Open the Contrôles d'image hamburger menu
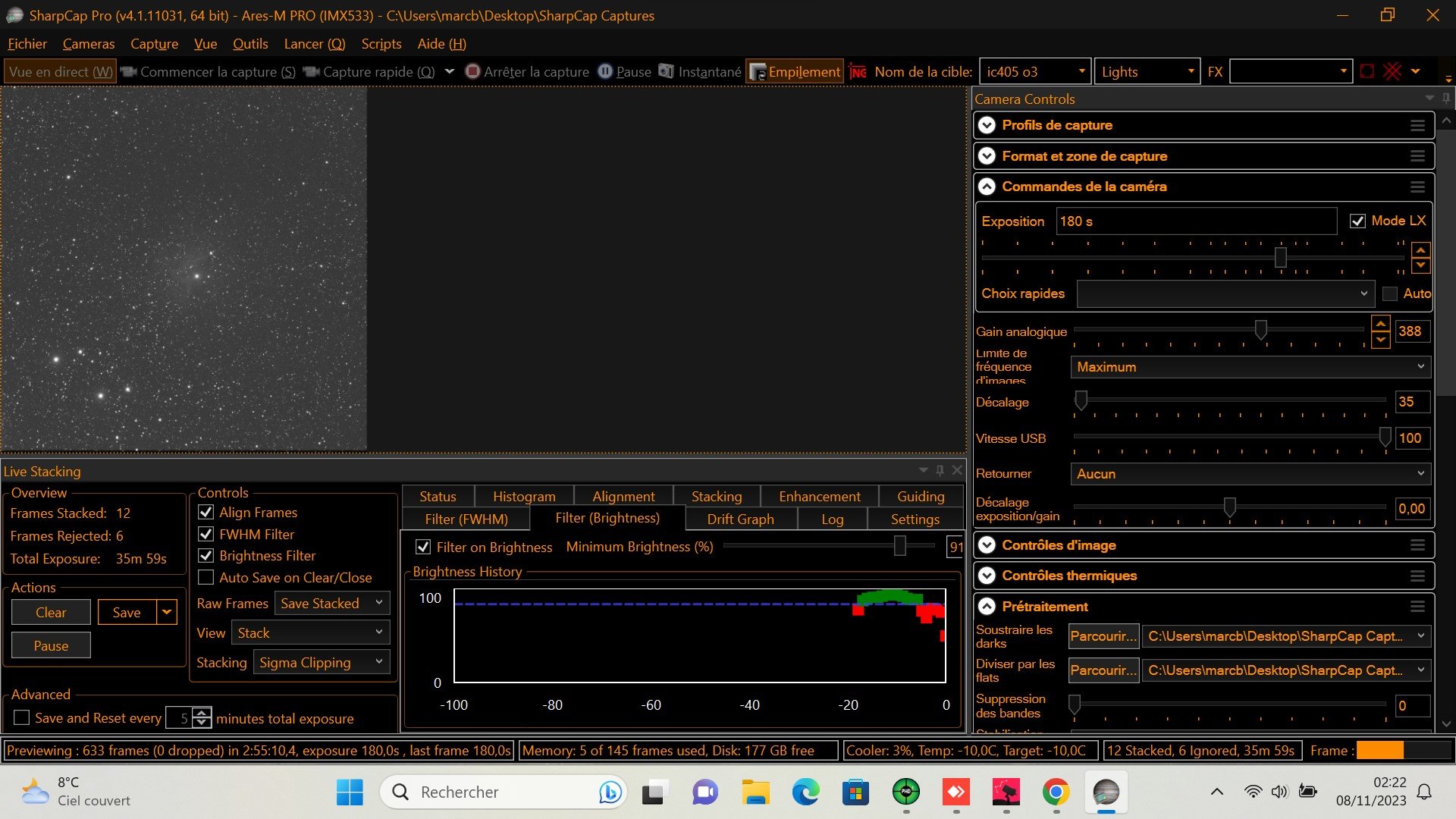Screen dimensions: 1456x819 (x=1417, y=545)
